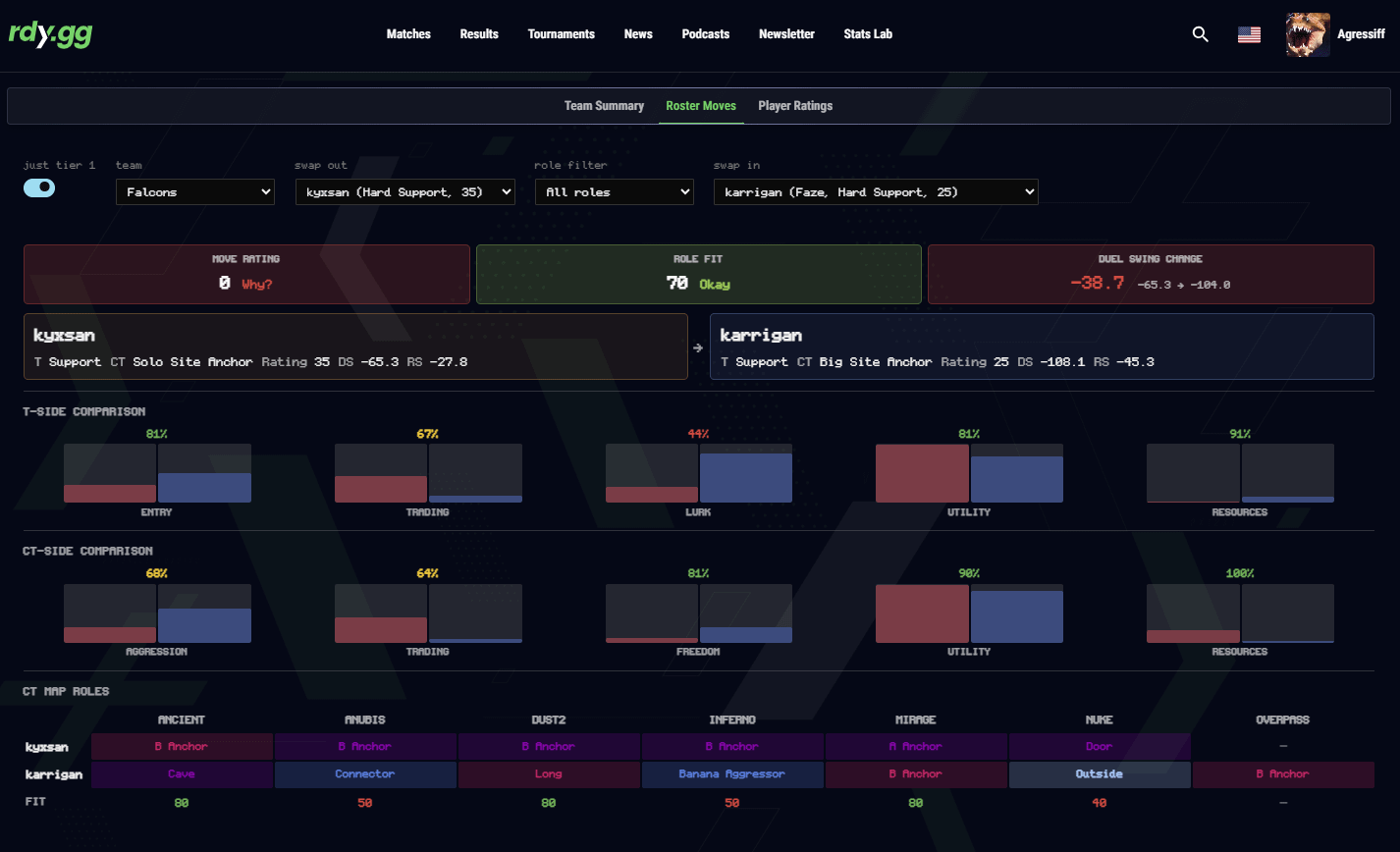Toggle the just tier 1 switch

(x=39, y=188)
